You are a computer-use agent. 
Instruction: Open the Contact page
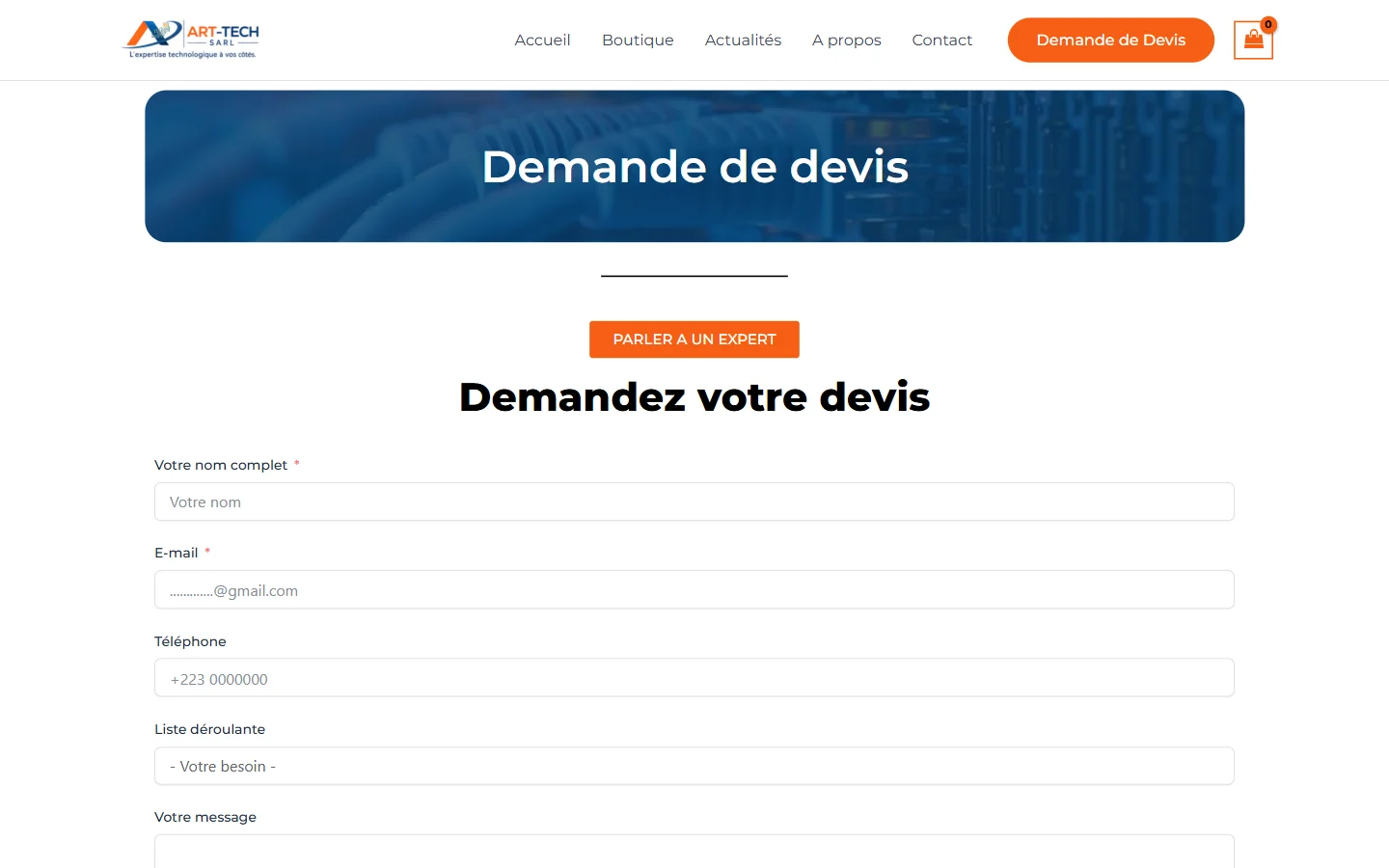pyautogui.click(x=941, y=41)
